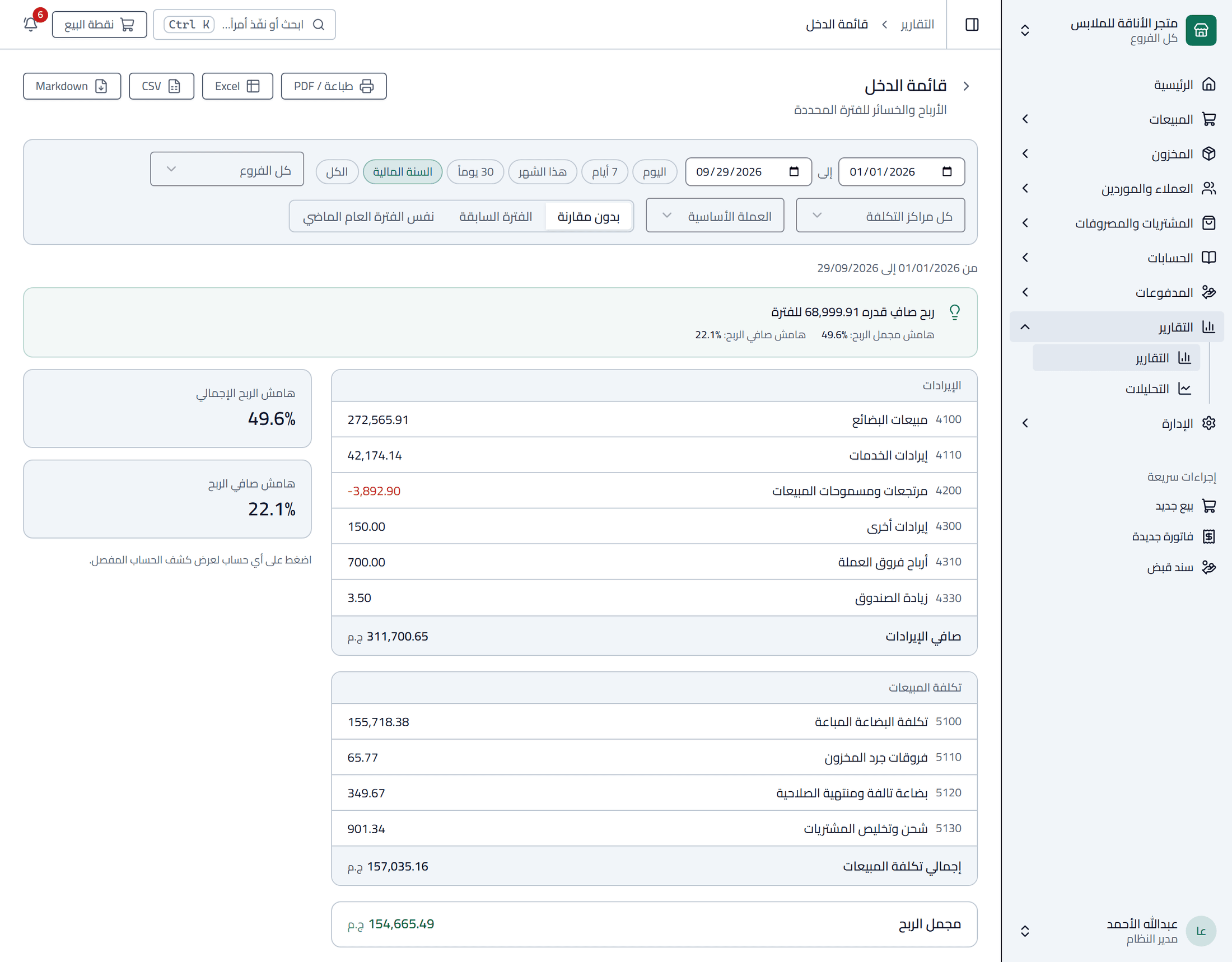This screenshot has height=962, width=1232.
Task: Select 7 أيام period chip
Action: click(604, 171)
